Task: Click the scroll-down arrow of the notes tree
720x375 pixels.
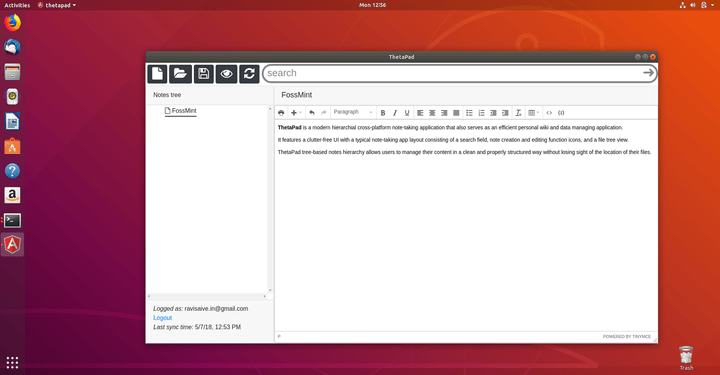Action: (x=270, y=290)
